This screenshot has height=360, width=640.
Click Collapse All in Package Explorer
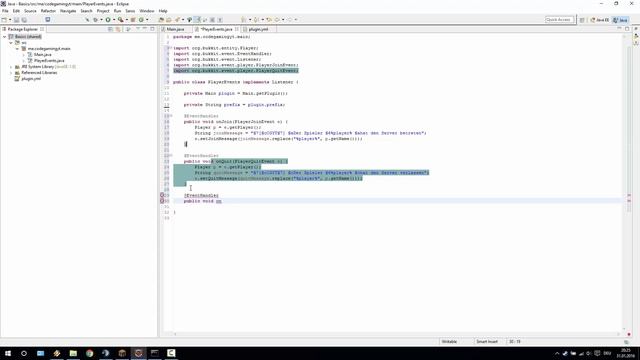(110, 29)
